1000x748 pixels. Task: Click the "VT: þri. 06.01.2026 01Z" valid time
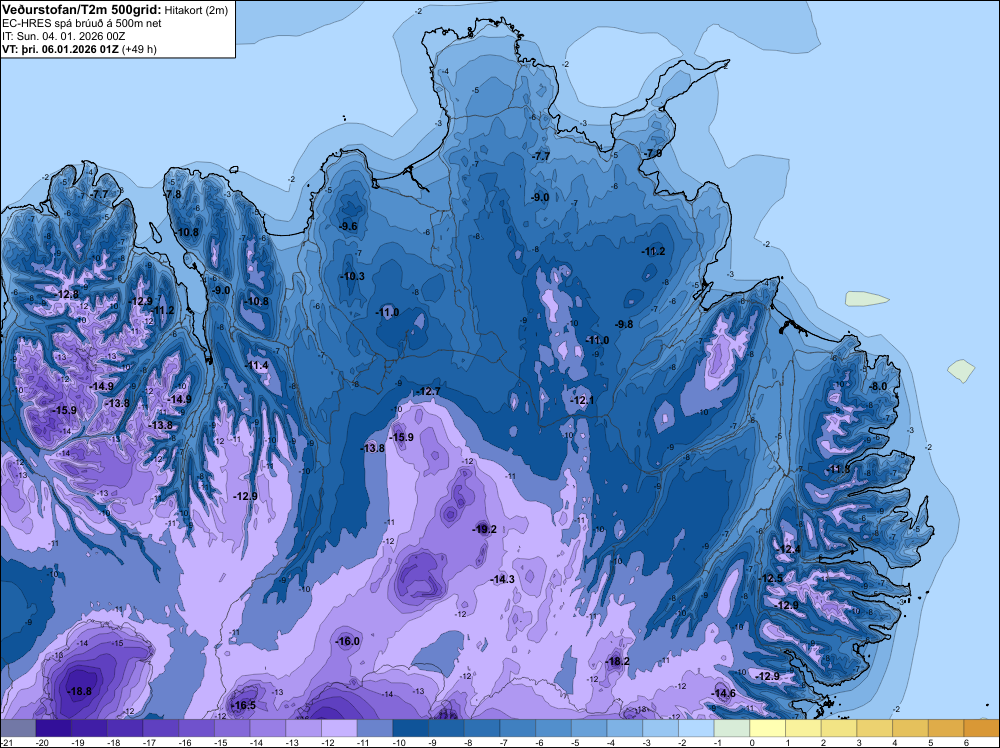(60, 49)
